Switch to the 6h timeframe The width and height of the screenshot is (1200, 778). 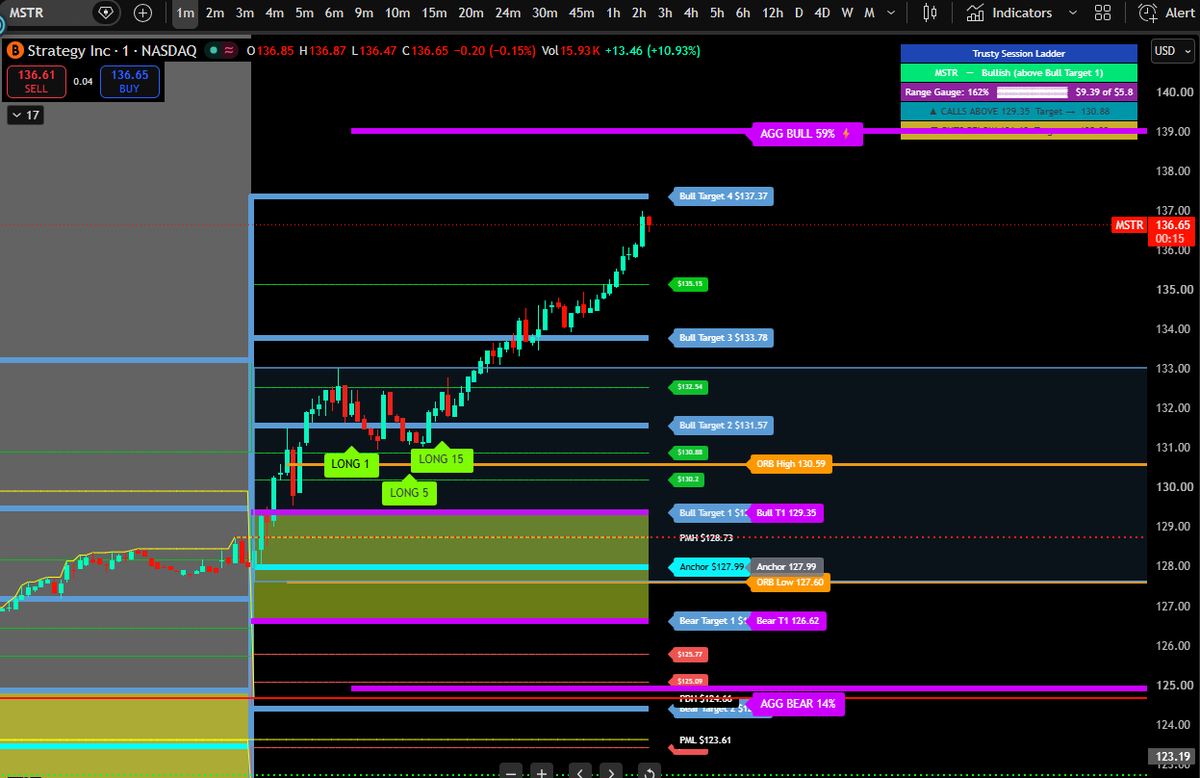coord(743,13)
